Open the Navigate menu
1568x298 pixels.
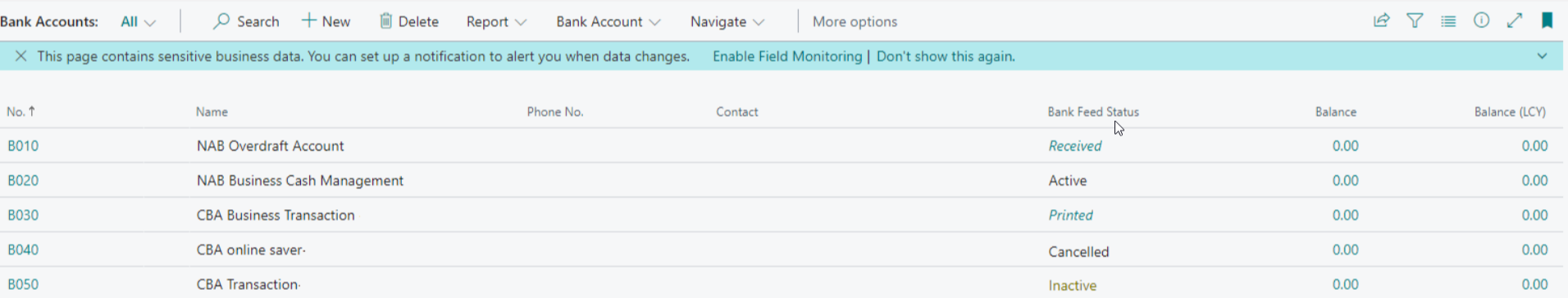727,21
